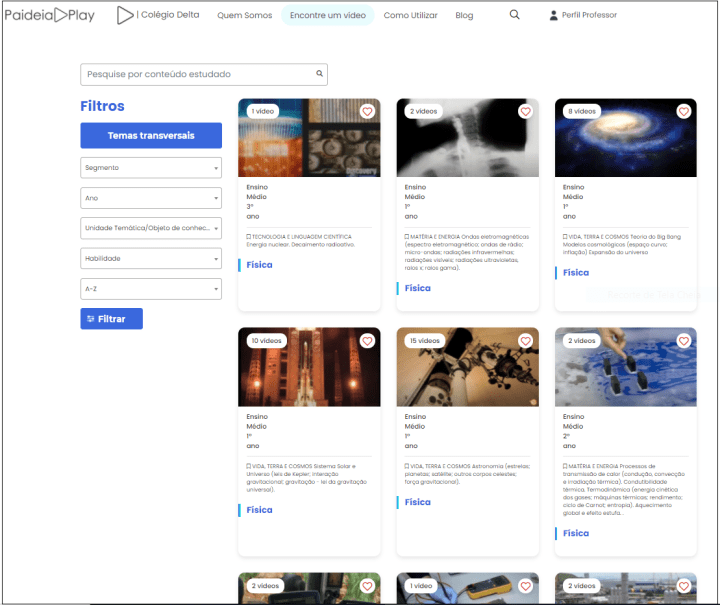Open the Habilidade dropdown
This screenshot has width=720, height=605.
coord(150,259)
